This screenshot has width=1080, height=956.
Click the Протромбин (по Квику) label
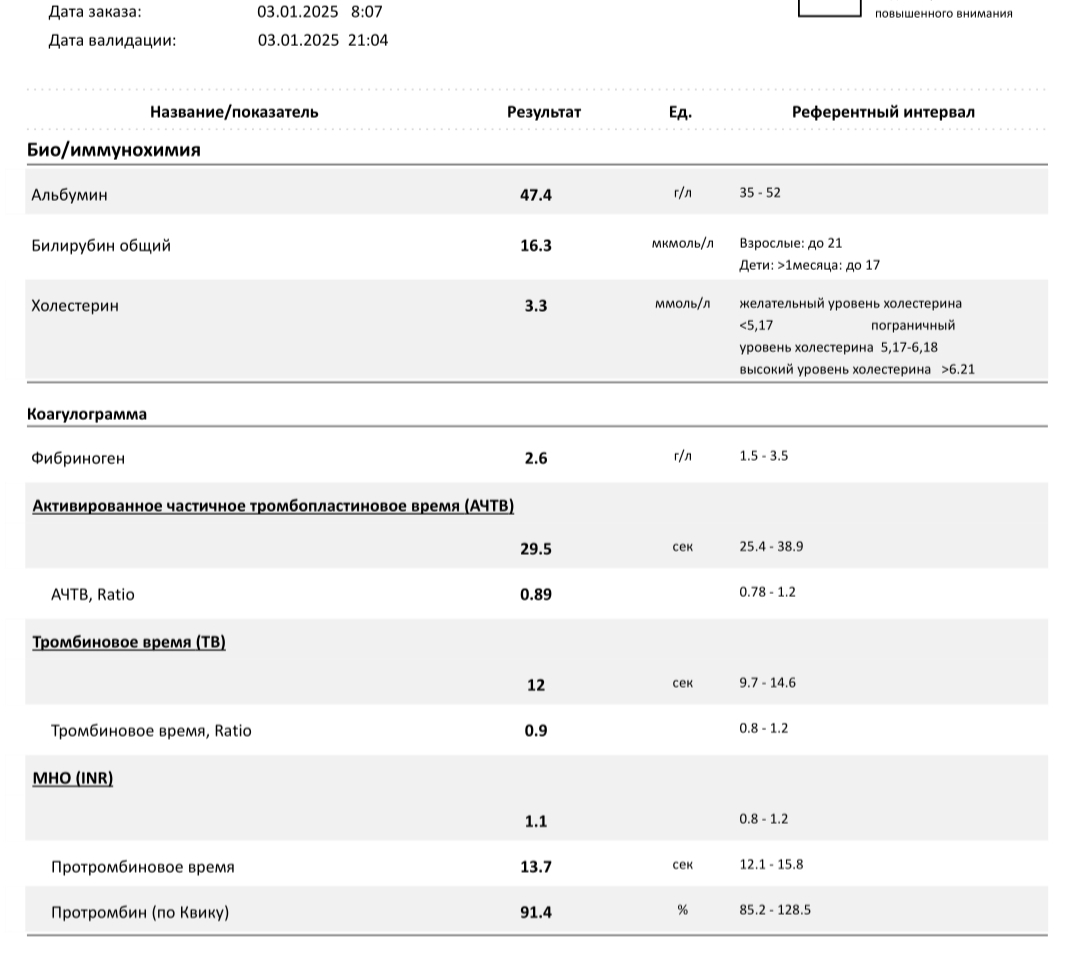coord(140,913)
